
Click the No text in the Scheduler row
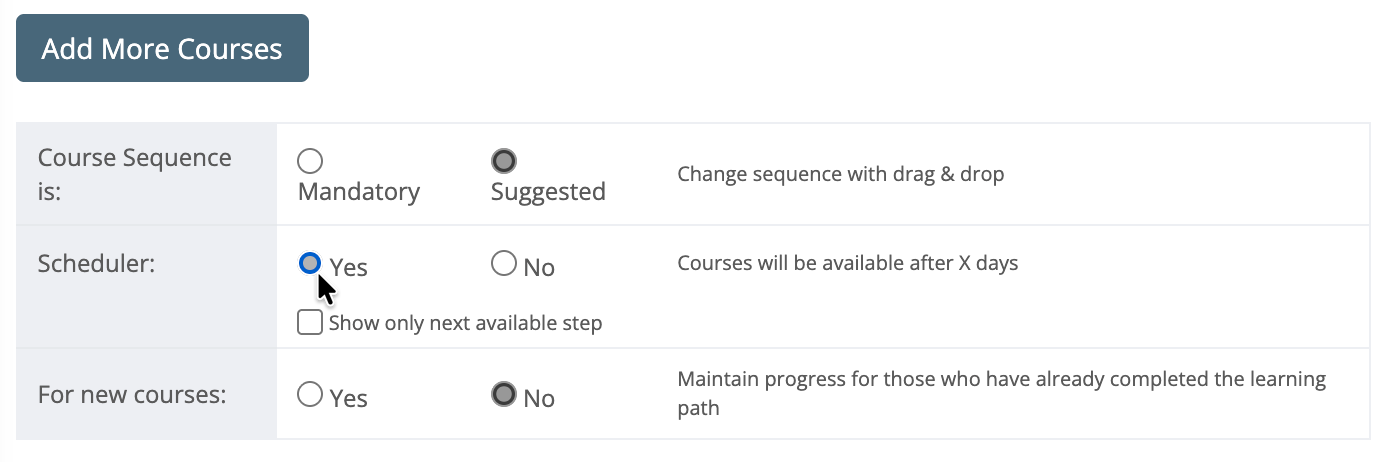tap(539, 268)
